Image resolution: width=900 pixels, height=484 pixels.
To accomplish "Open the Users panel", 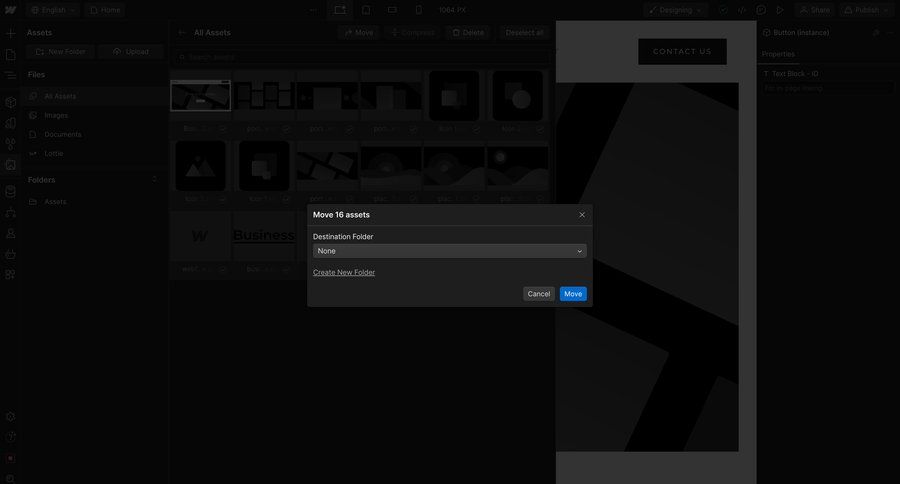I will [10, 234].
